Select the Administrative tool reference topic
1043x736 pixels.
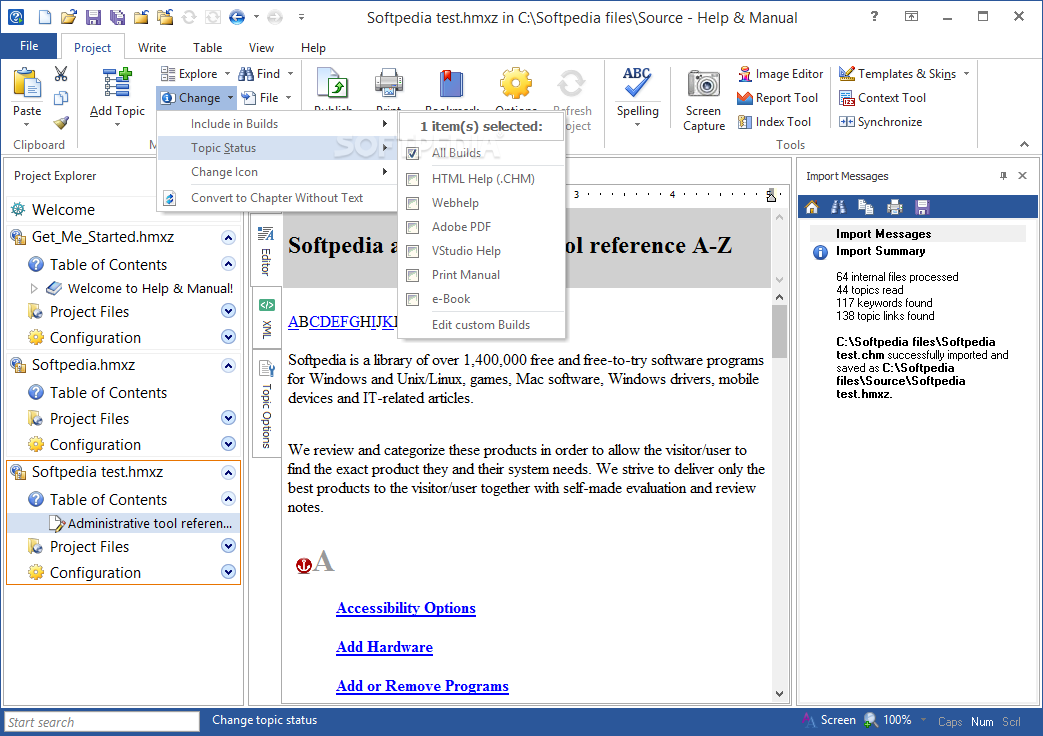[124, 524]
